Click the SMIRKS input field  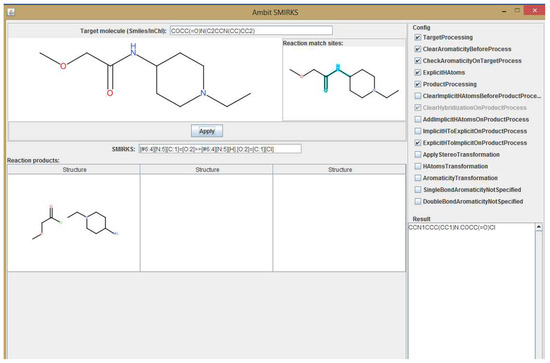tap(220, 149)
